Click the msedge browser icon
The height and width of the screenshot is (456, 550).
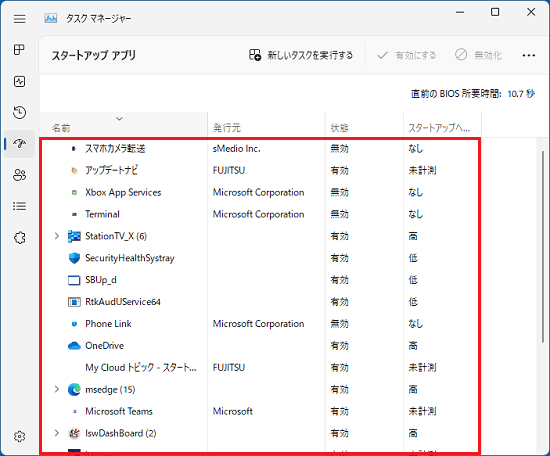(x=74, y=390)
